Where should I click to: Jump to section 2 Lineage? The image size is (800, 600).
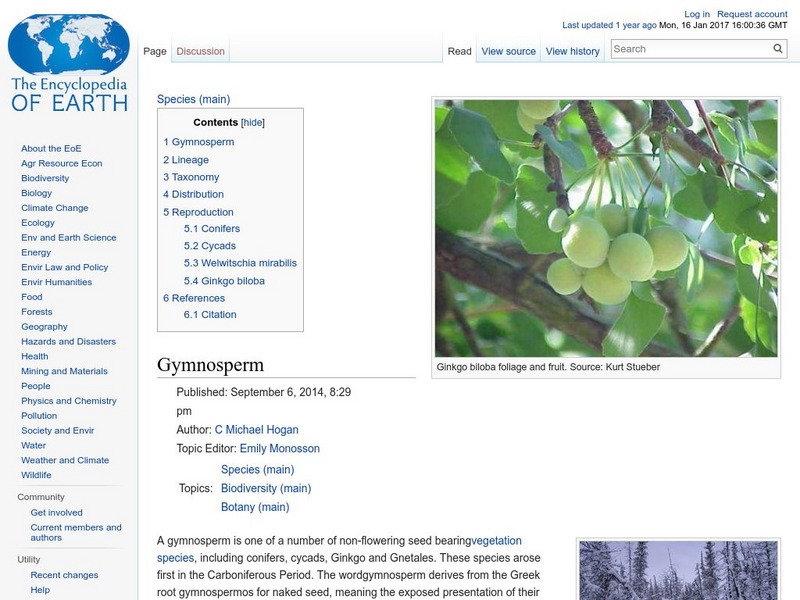tap(186, 160)
